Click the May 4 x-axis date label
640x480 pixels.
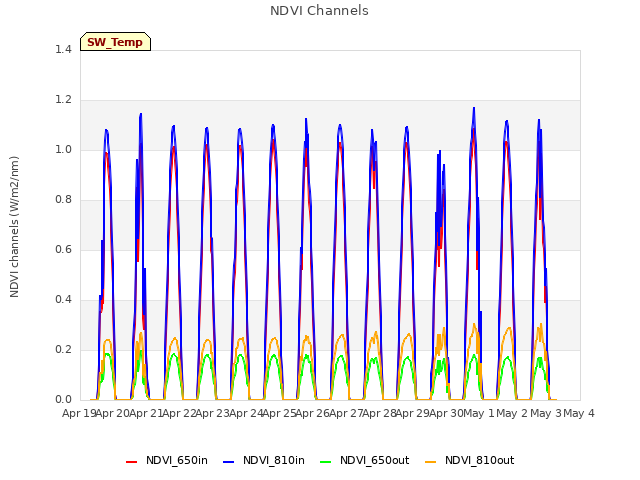579,414
